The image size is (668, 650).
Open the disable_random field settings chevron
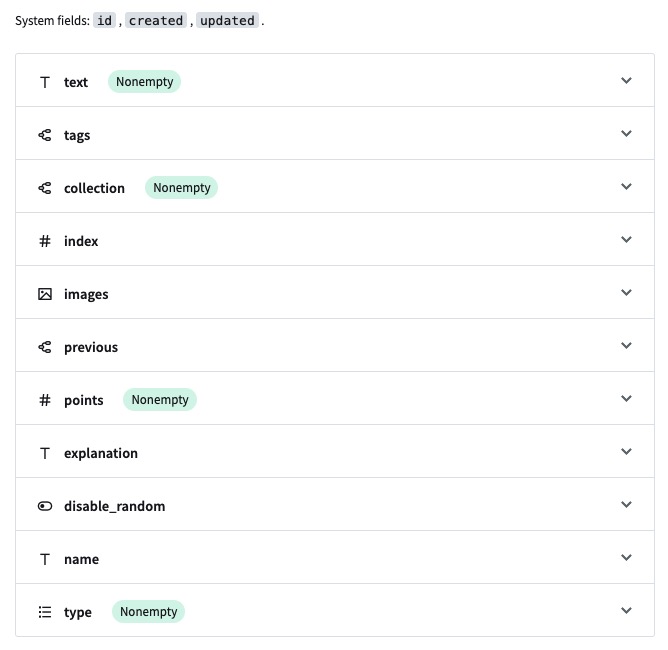626,504
